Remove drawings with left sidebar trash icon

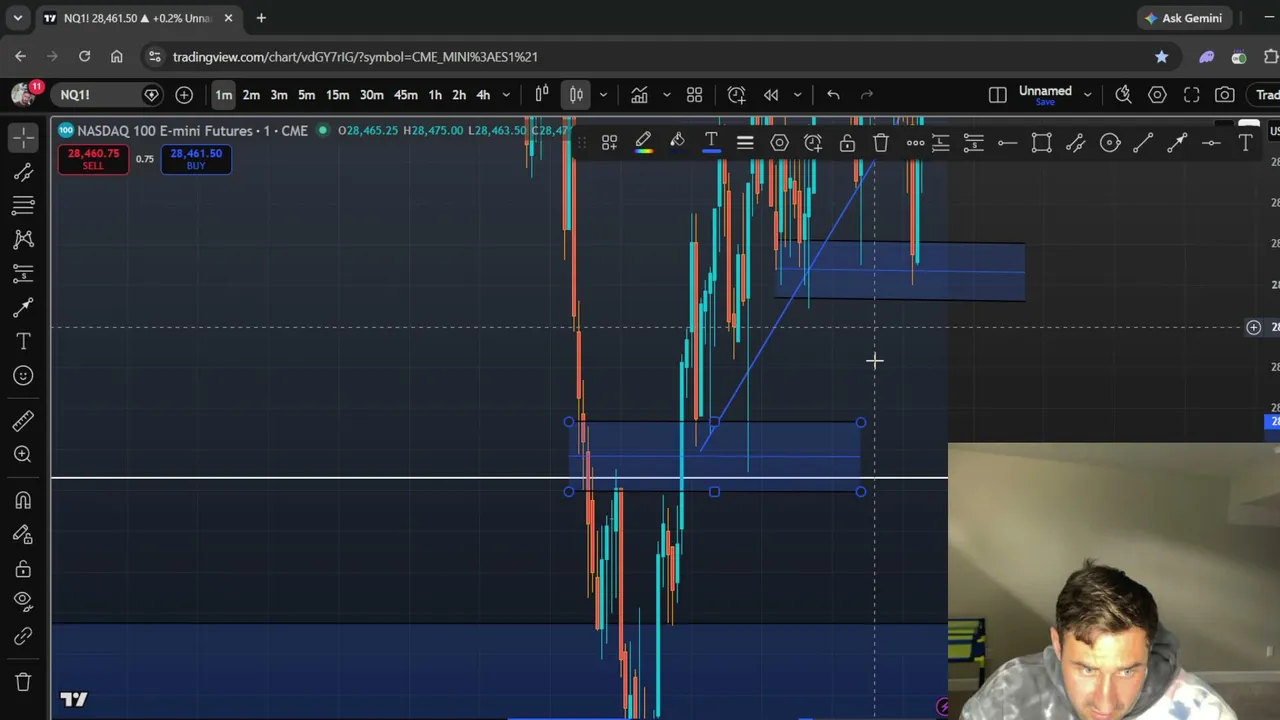[x=23, y=683]
